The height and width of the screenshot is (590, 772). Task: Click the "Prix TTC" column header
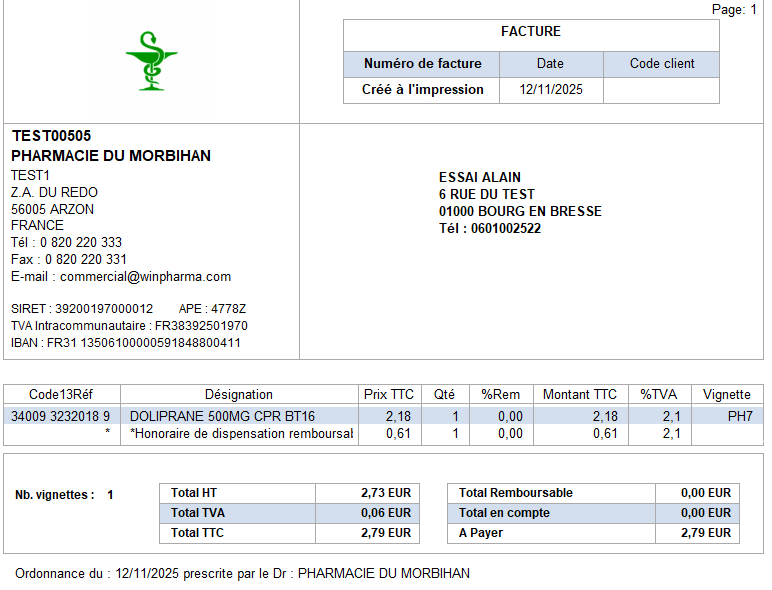[389, 395]
